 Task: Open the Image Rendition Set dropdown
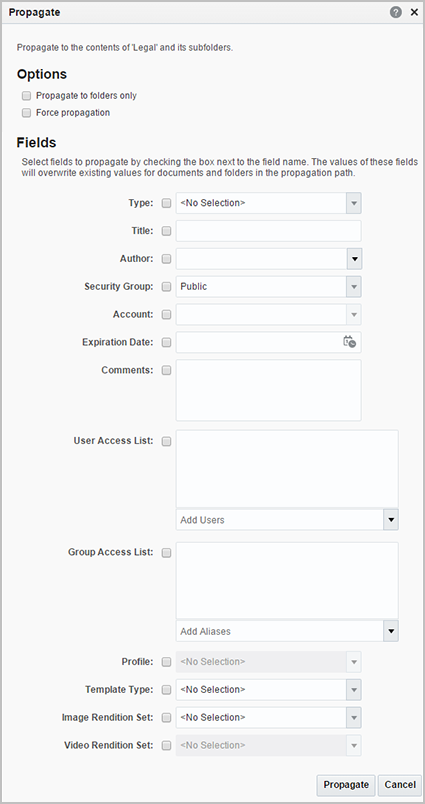(354, 717)
